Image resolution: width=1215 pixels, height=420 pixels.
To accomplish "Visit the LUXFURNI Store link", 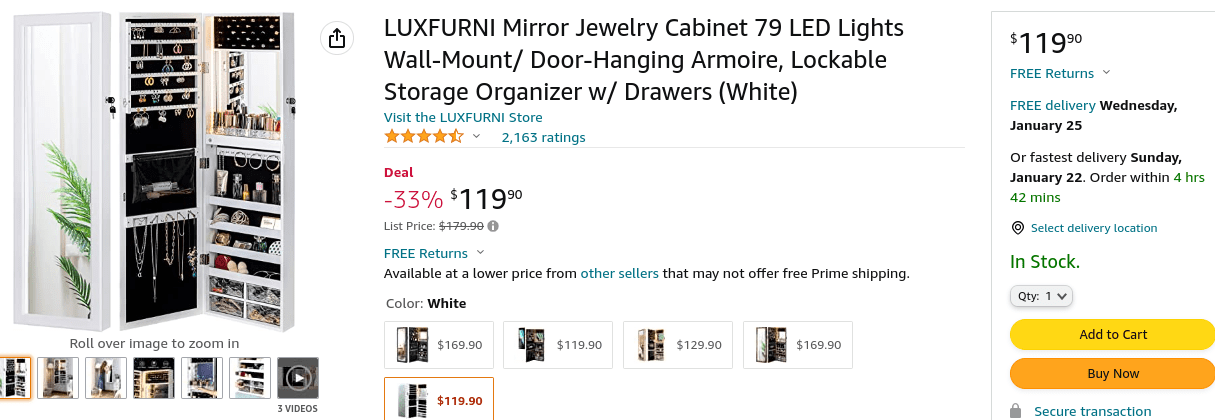I will [x=463, y=117].
